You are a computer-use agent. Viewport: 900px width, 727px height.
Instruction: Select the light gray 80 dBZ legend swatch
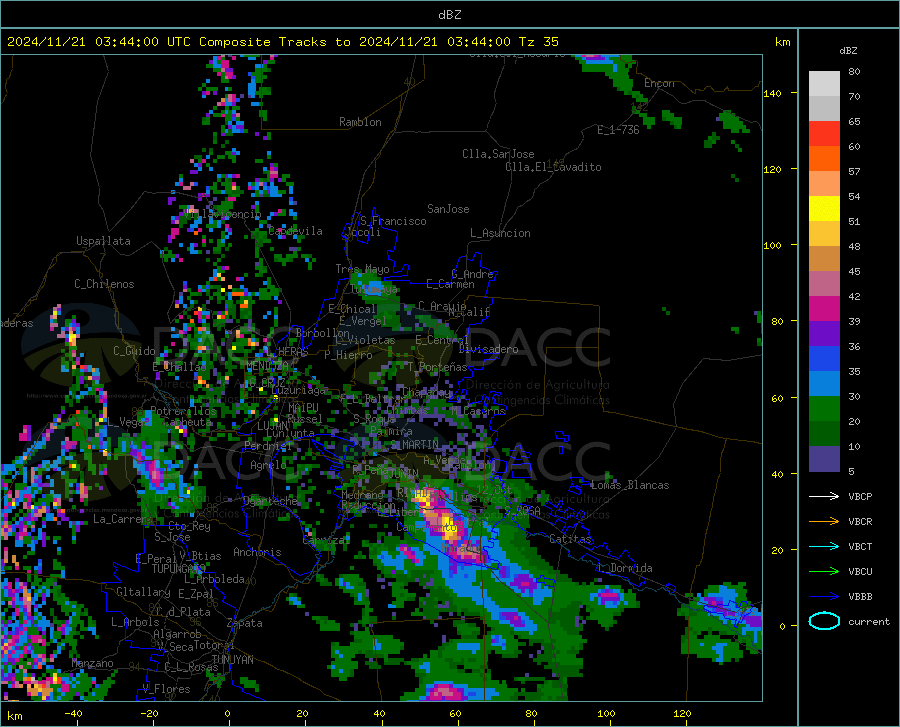pos(824,84)
